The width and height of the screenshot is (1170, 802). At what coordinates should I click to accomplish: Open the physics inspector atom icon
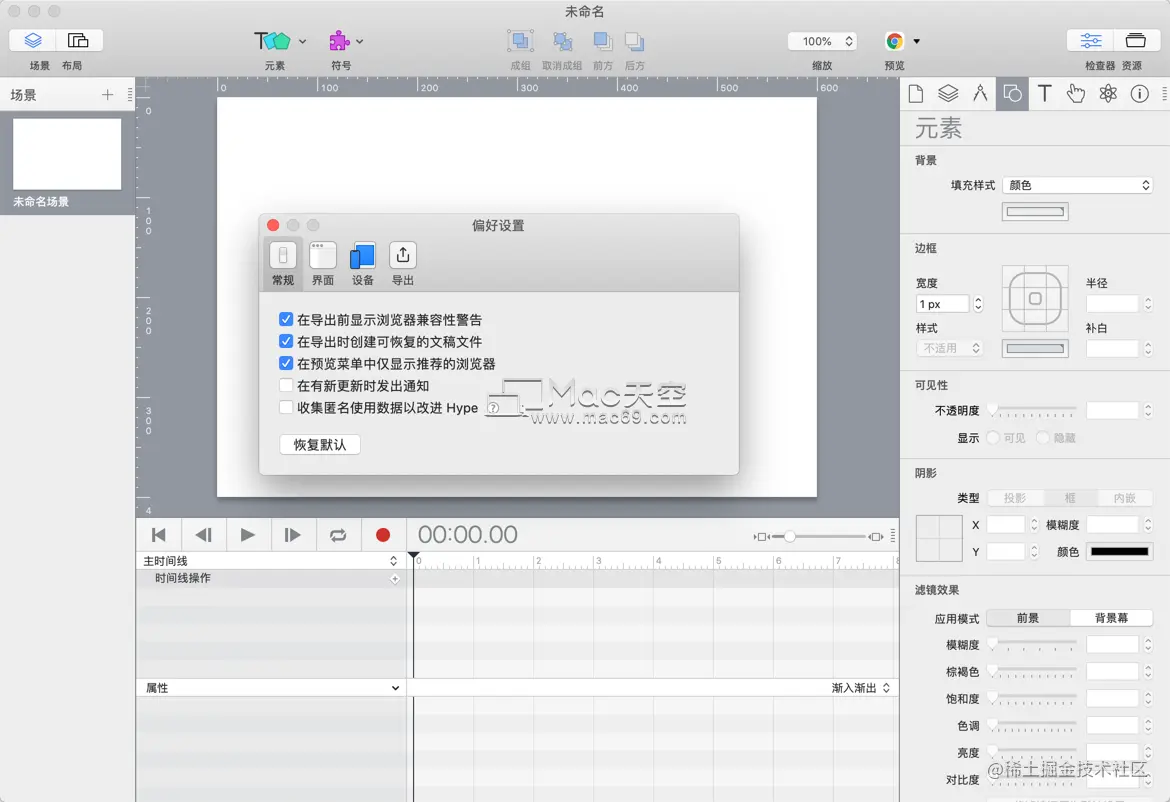click(1108, 93)
